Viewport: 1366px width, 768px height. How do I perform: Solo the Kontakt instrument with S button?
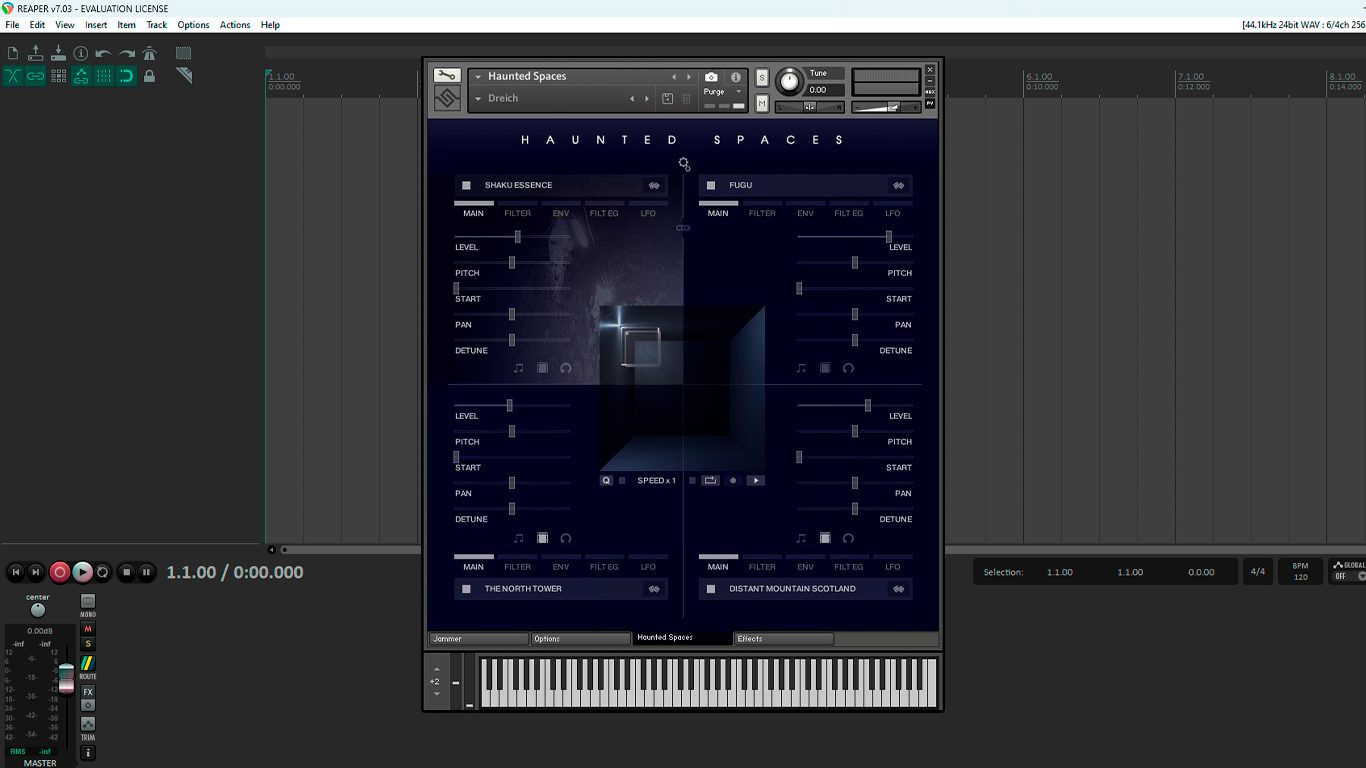point(762,78)
